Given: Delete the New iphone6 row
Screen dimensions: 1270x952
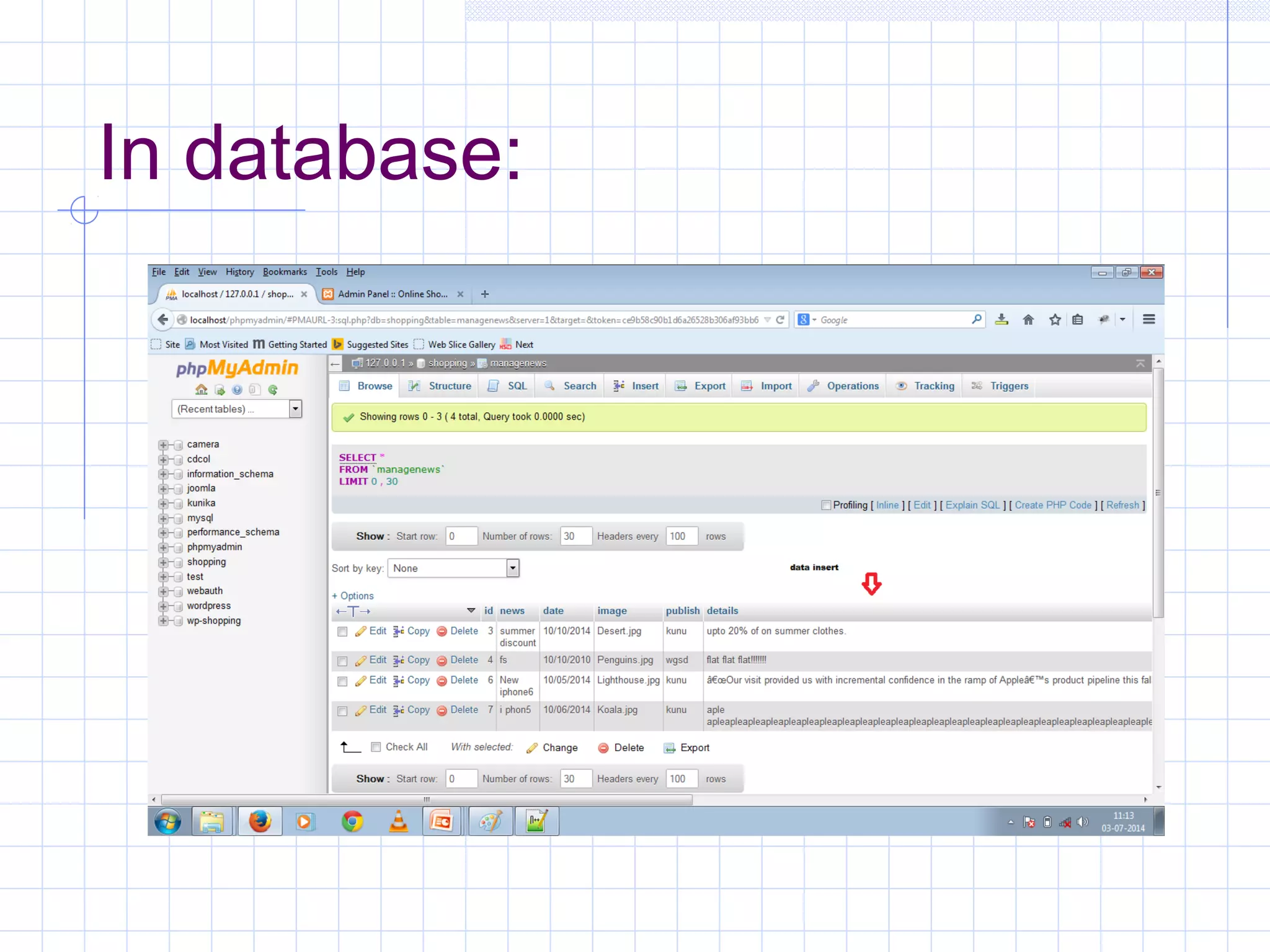Looking at the screenshot, I should [458, 680].
